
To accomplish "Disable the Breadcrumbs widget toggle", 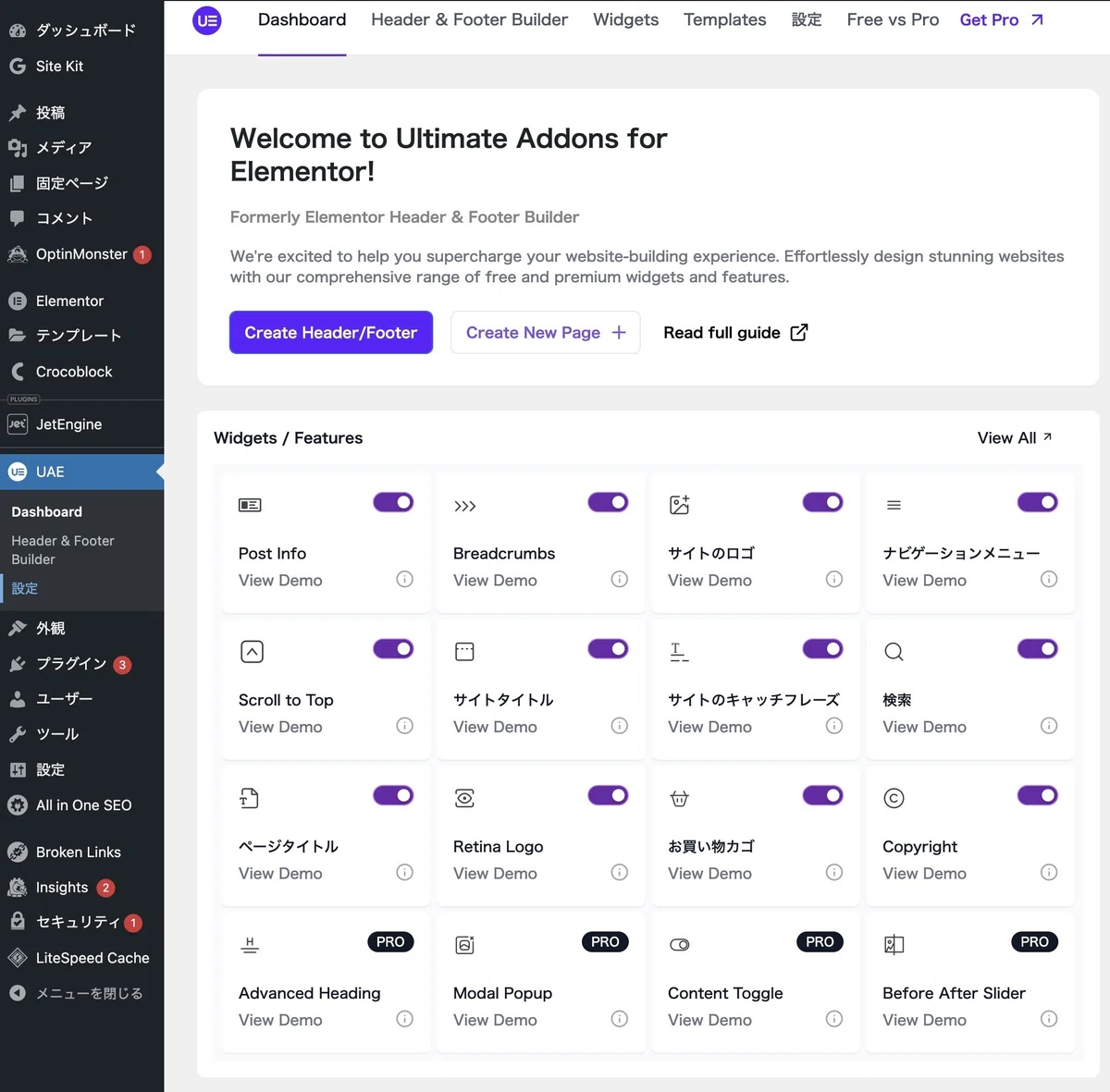I will pyautogui.click(x=608, y=502).
